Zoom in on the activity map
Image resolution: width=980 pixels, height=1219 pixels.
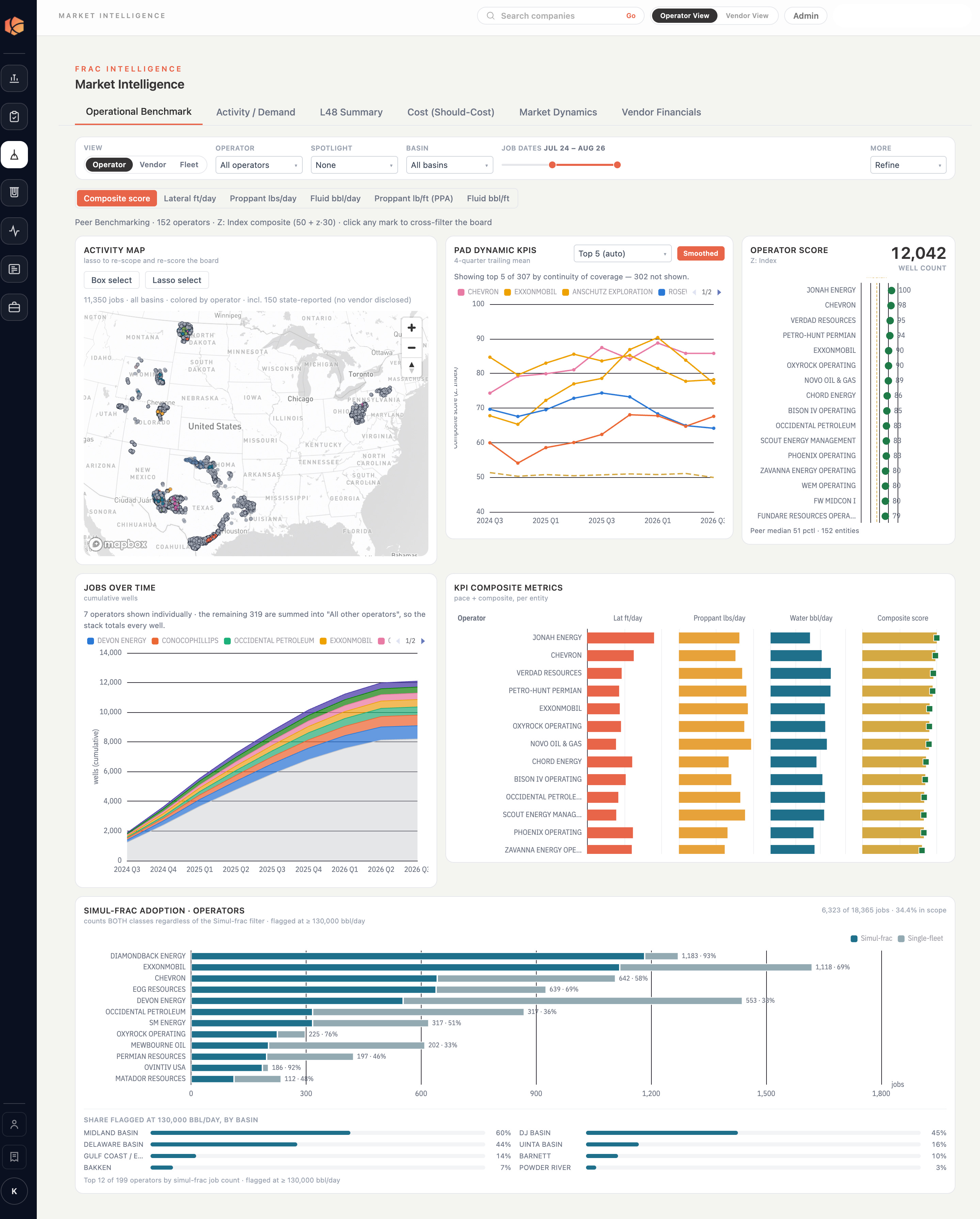411,328
